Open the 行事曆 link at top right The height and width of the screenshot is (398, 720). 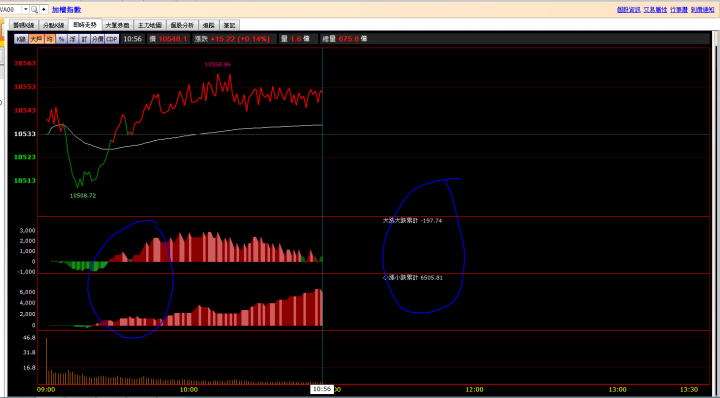[x=679, y=9]
